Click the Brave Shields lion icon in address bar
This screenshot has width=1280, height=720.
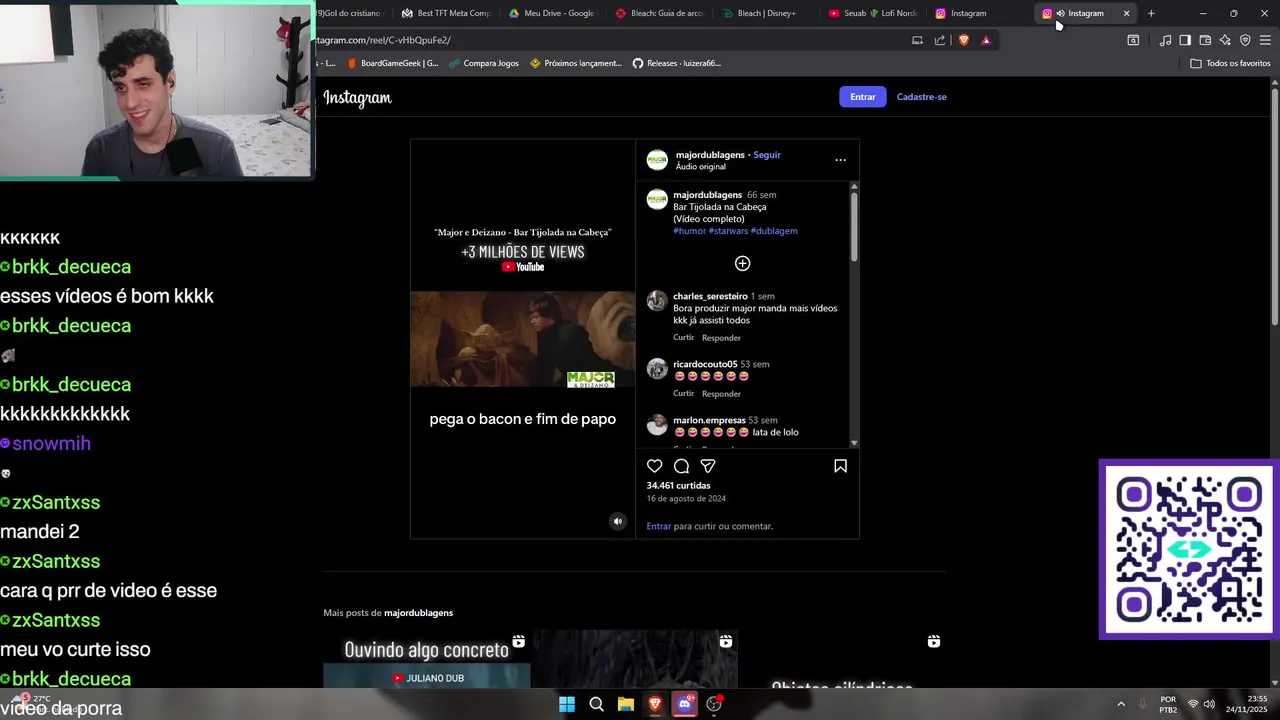point(963,40)
